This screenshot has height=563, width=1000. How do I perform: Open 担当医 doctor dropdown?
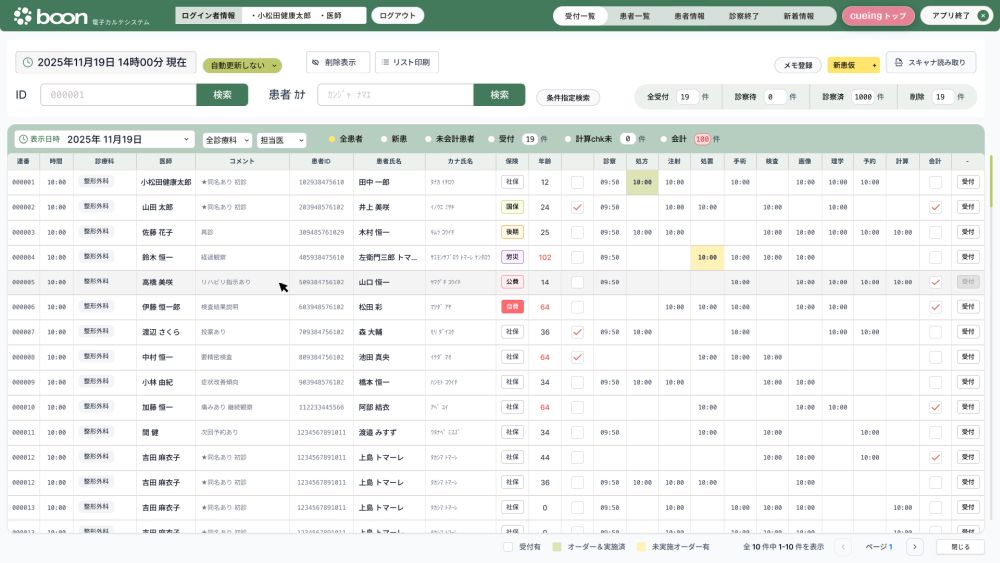pyautogui.click(x=281, y=140)
